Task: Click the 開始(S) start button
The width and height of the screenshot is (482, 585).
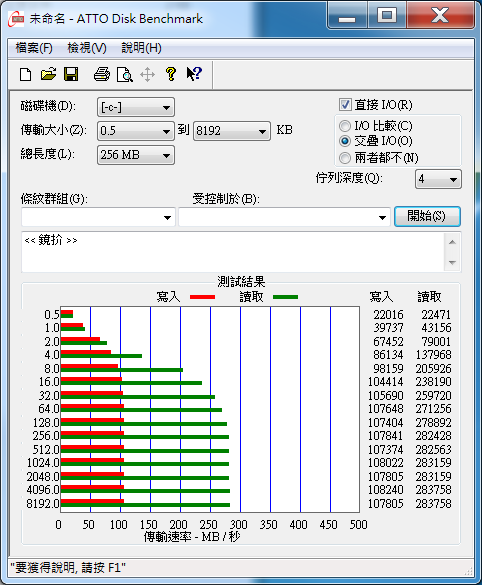Action: tap(427, 216)
